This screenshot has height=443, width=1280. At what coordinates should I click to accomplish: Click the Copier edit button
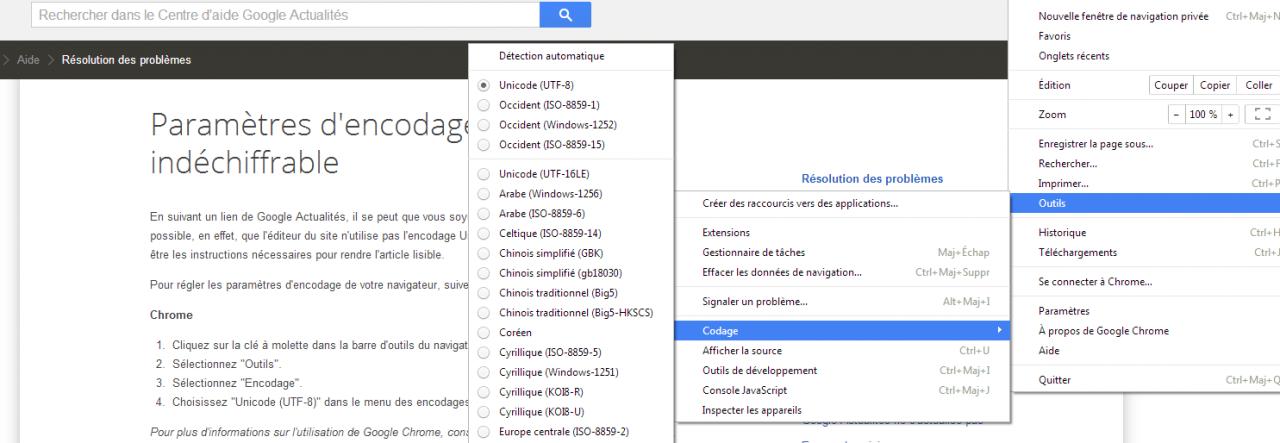[x=1215, y=86]
